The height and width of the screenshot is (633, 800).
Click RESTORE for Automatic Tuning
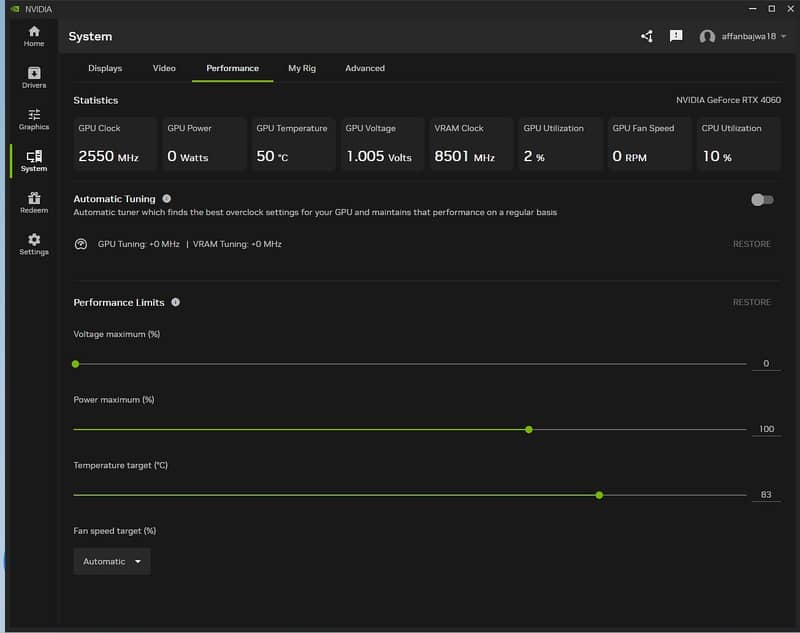pos(752,244)
